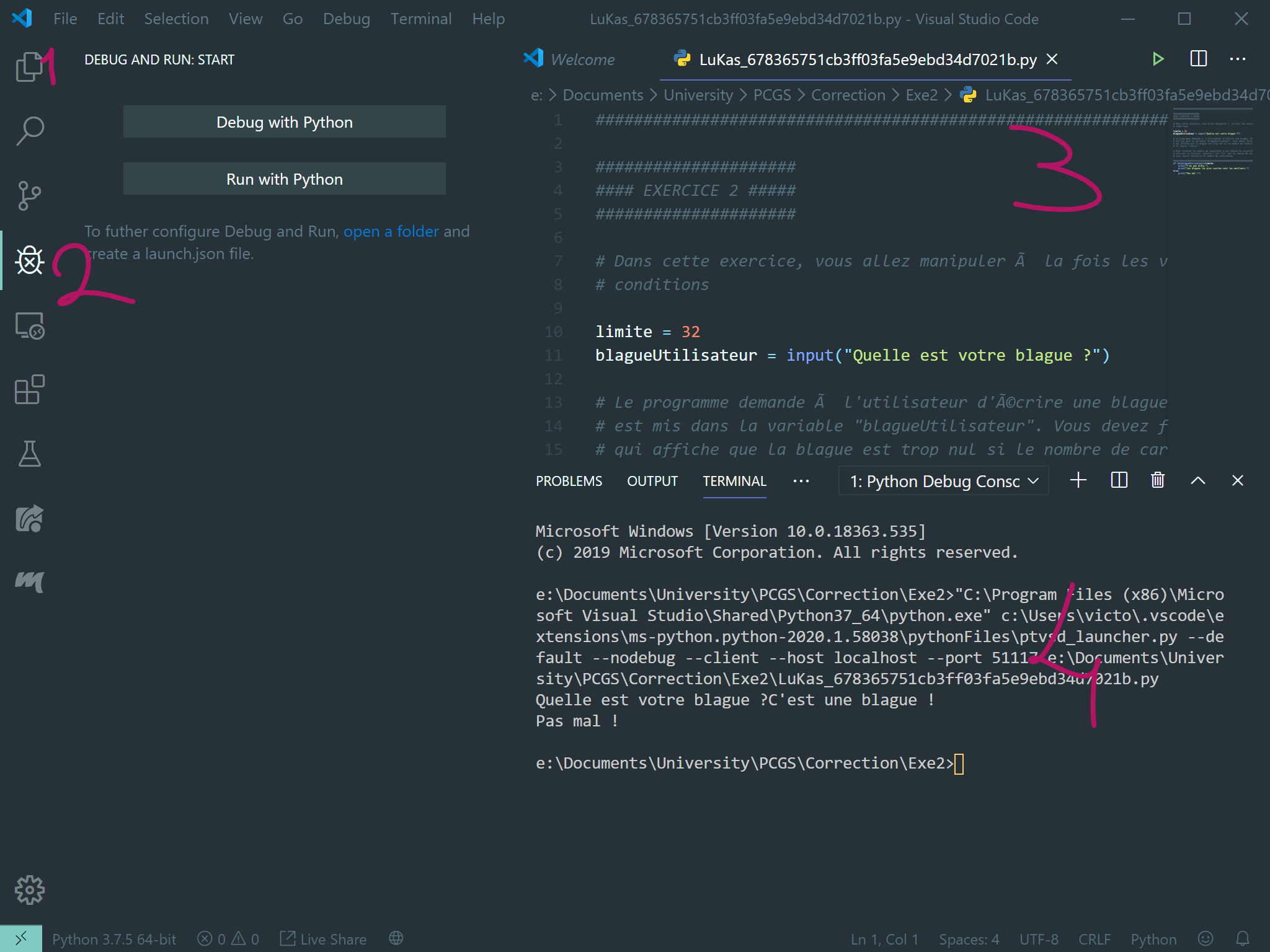Click the Debug with Python button
This screenshot has width=1270, height=952.
(284, 122)
